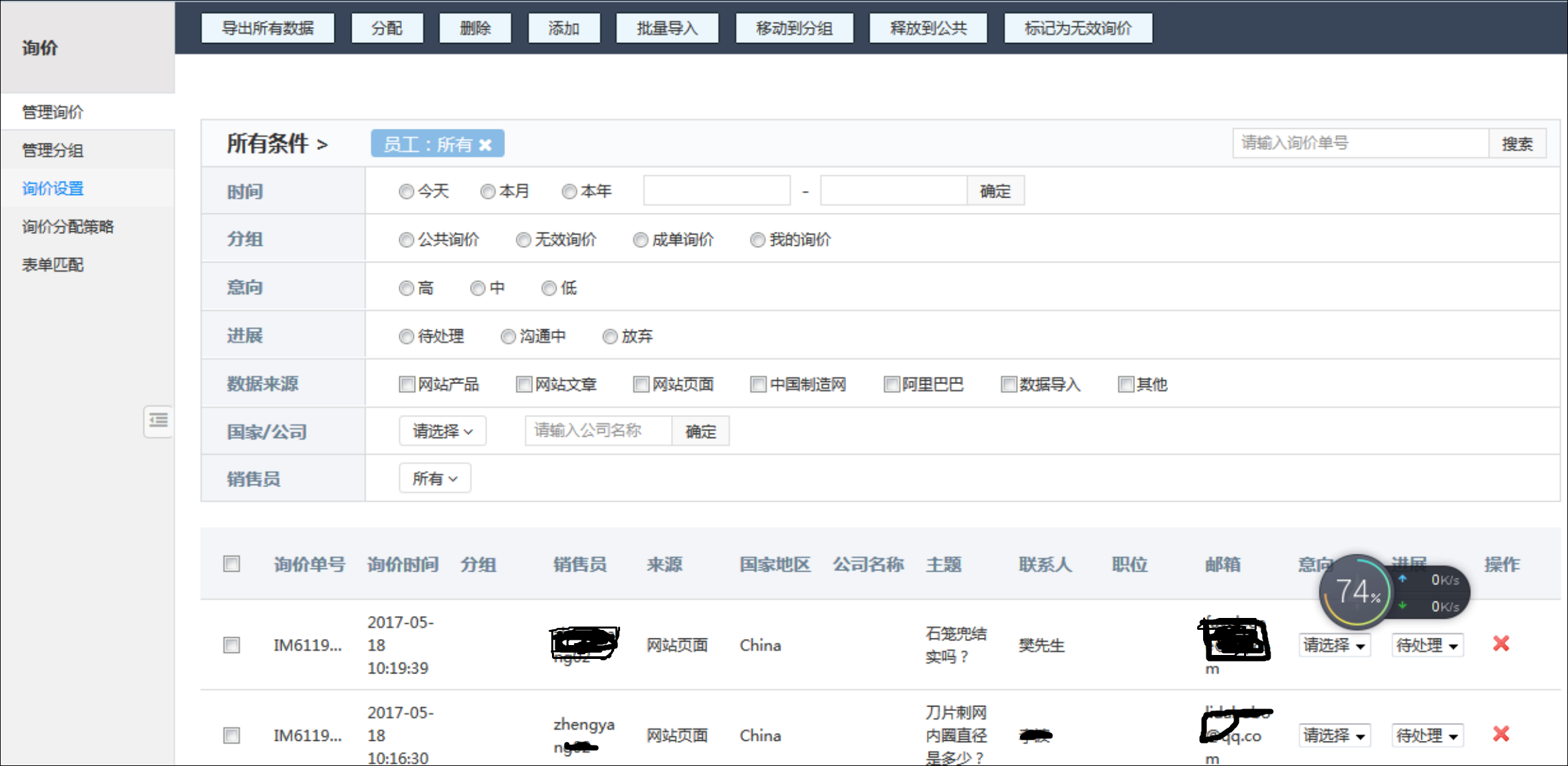This screenshot has width=1568, height=766.
Task: Open first row 待处理 progress dropdown
Action: (1427, 645)
